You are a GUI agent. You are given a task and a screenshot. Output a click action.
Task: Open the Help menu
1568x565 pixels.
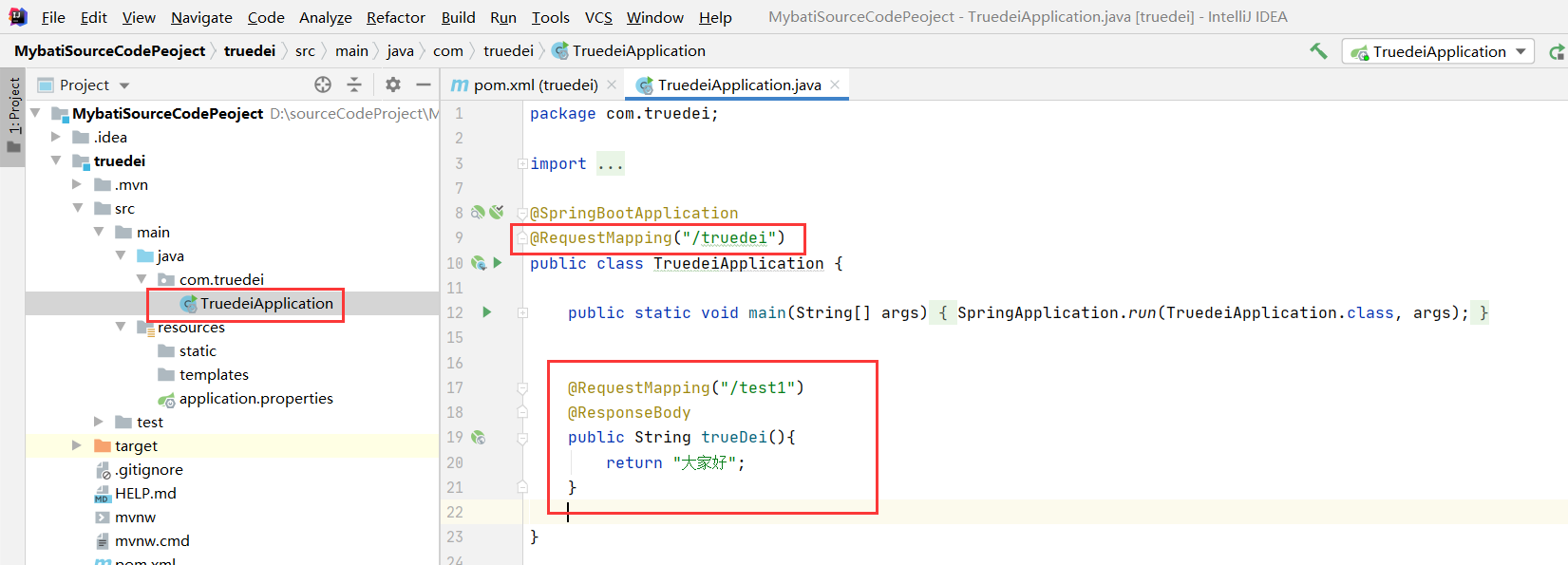(x=715, y=17)
